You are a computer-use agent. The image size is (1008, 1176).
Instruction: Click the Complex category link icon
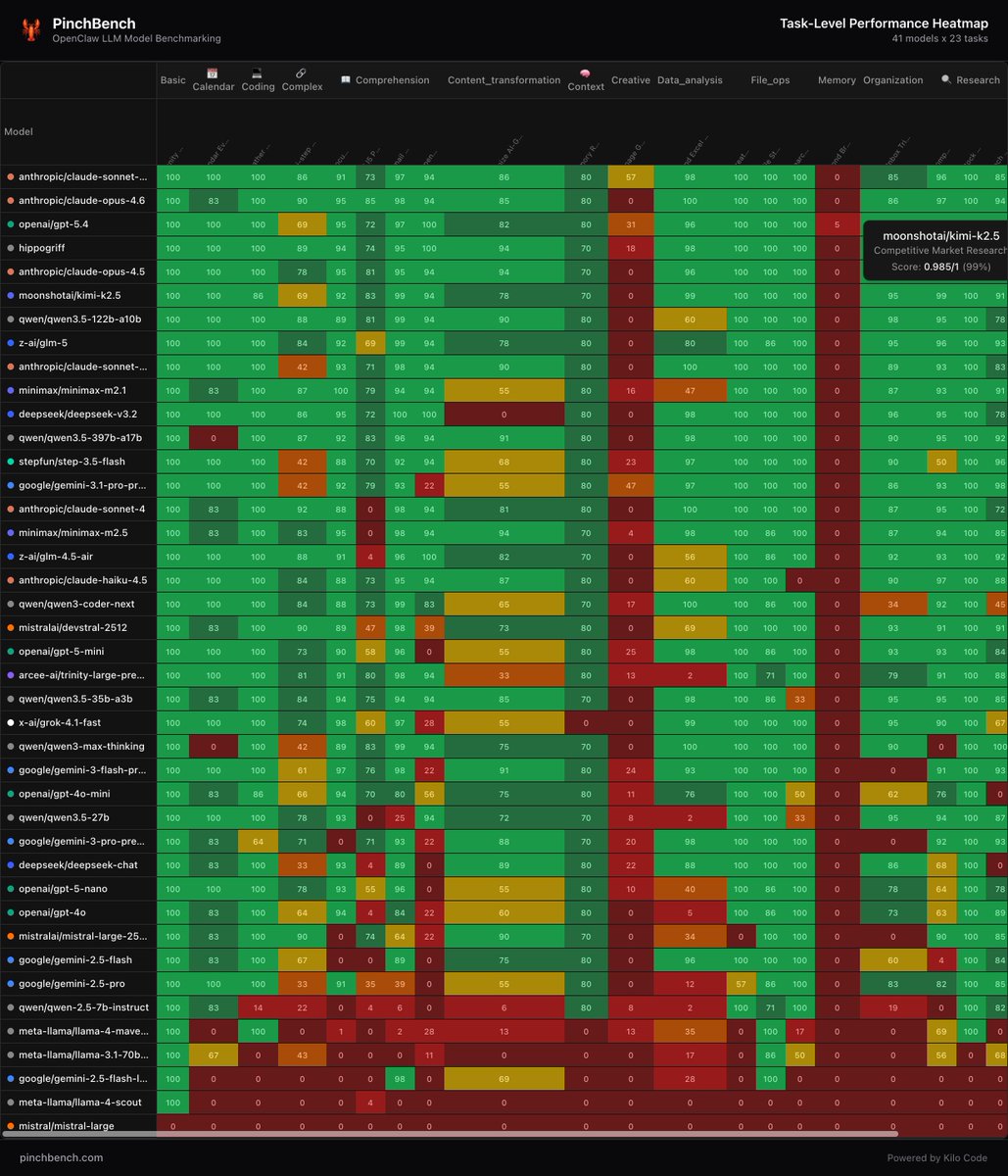click(302, 73)
